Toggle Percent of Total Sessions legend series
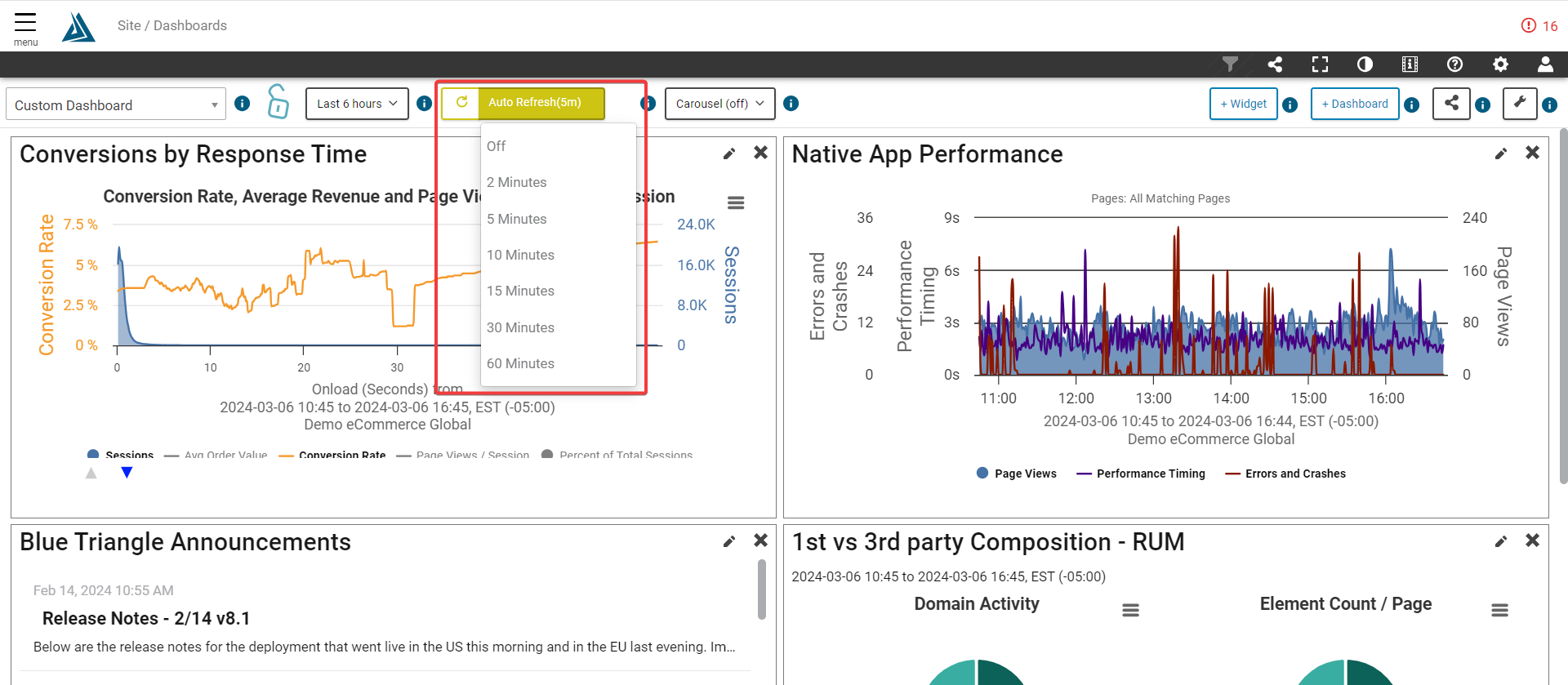The height and width of the screenshot is (685, 1568). pyautogui.click(x=617, y=455)
